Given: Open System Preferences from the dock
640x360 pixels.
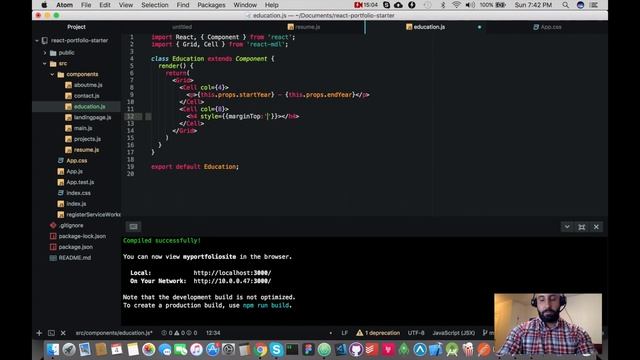Looking at the screenshot, I should (x=229, y=349).
